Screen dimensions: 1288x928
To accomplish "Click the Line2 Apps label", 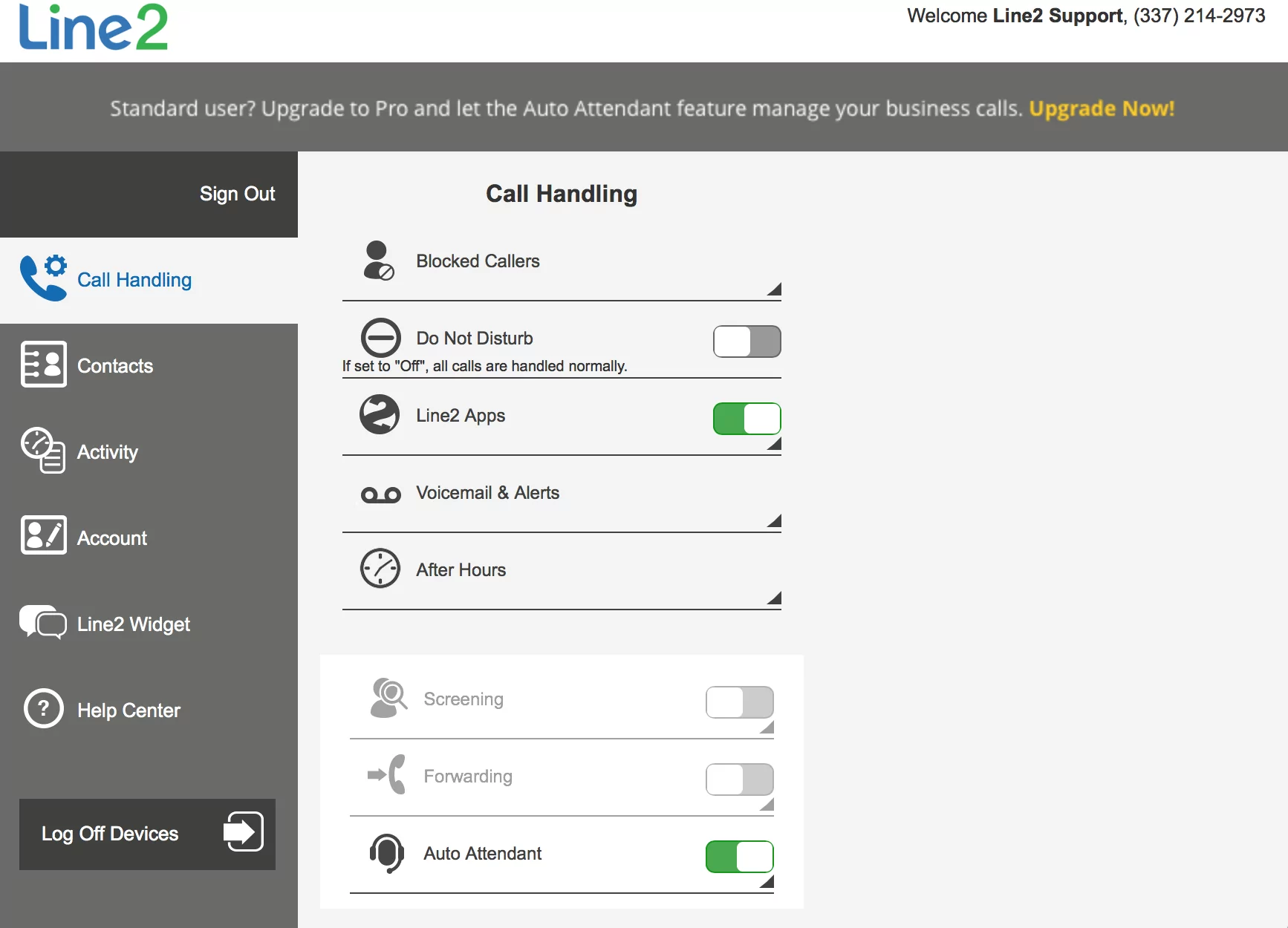I will (461, 416).
